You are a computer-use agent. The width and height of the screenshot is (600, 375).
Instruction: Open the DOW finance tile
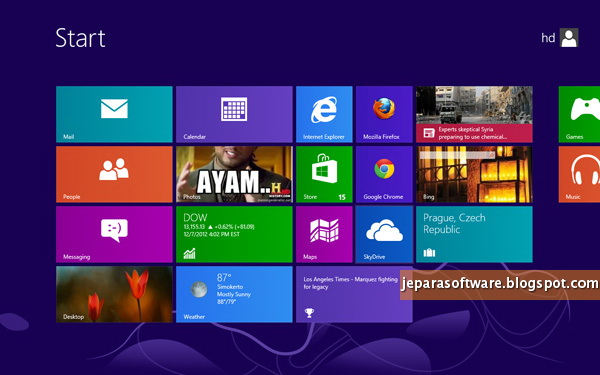(234, 234)
